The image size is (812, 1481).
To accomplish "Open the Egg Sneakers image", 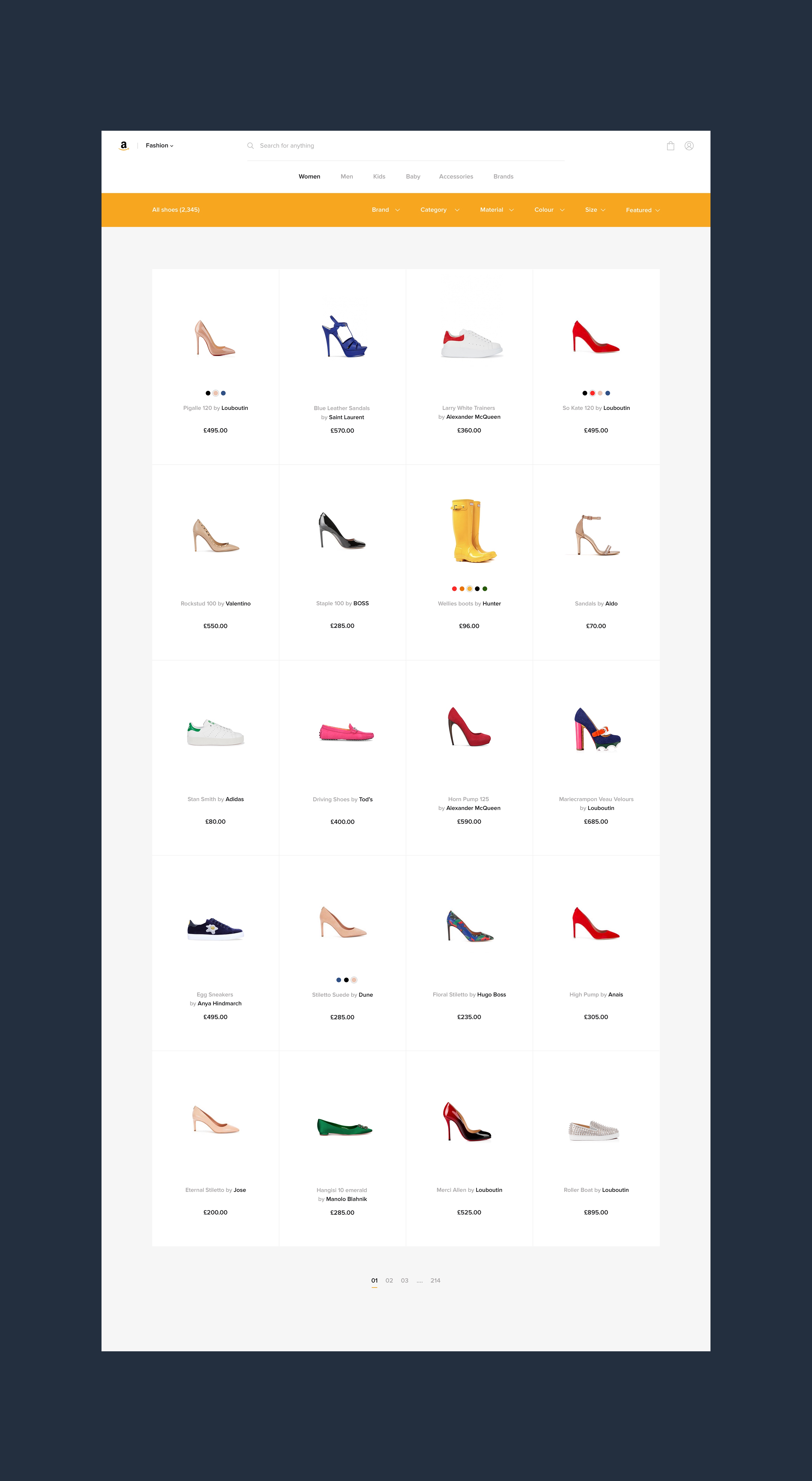I will 215,929.
